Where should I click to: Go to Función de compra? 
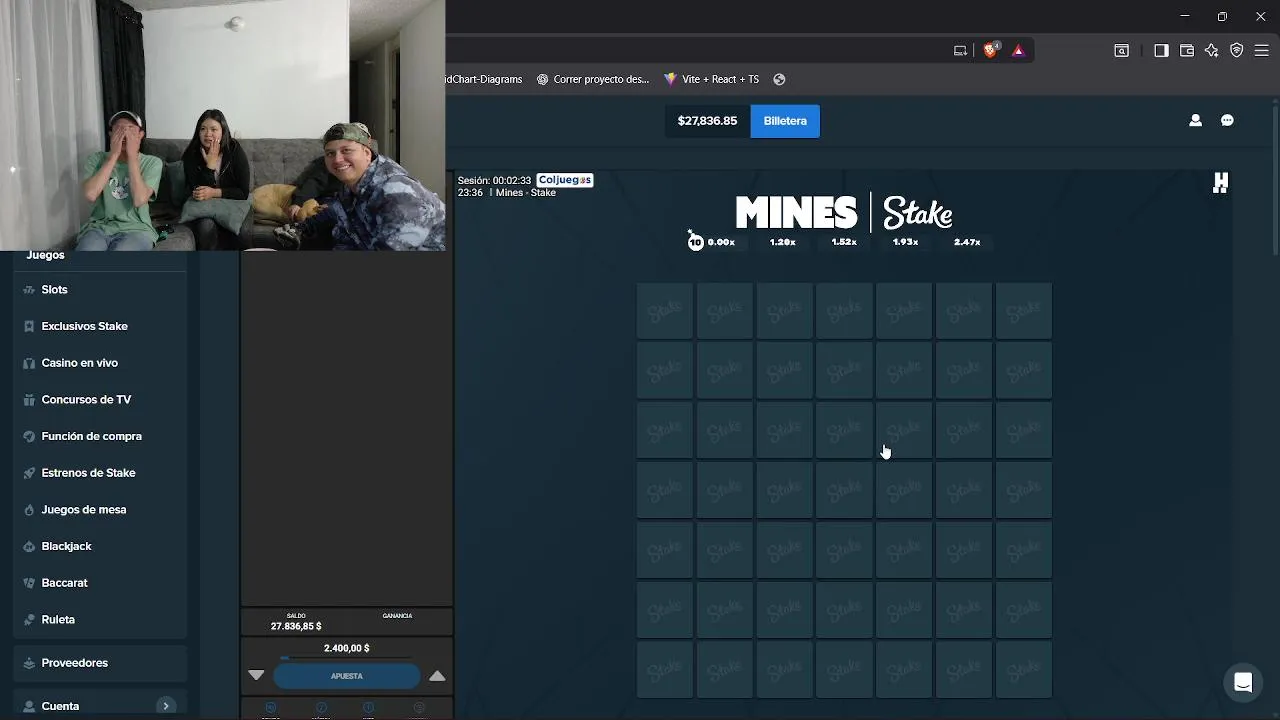coord(91,436)
